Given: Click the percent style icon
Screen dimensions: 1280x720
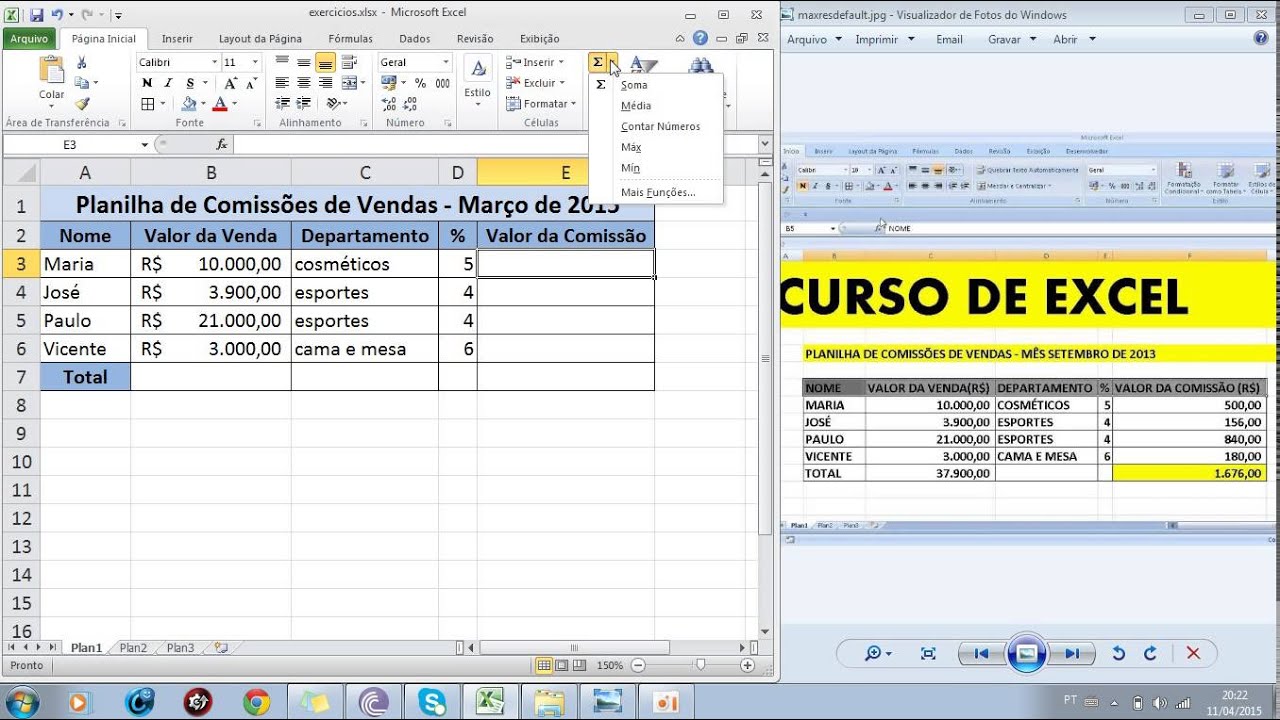Looking at the screenshot, I should point(419,83).
